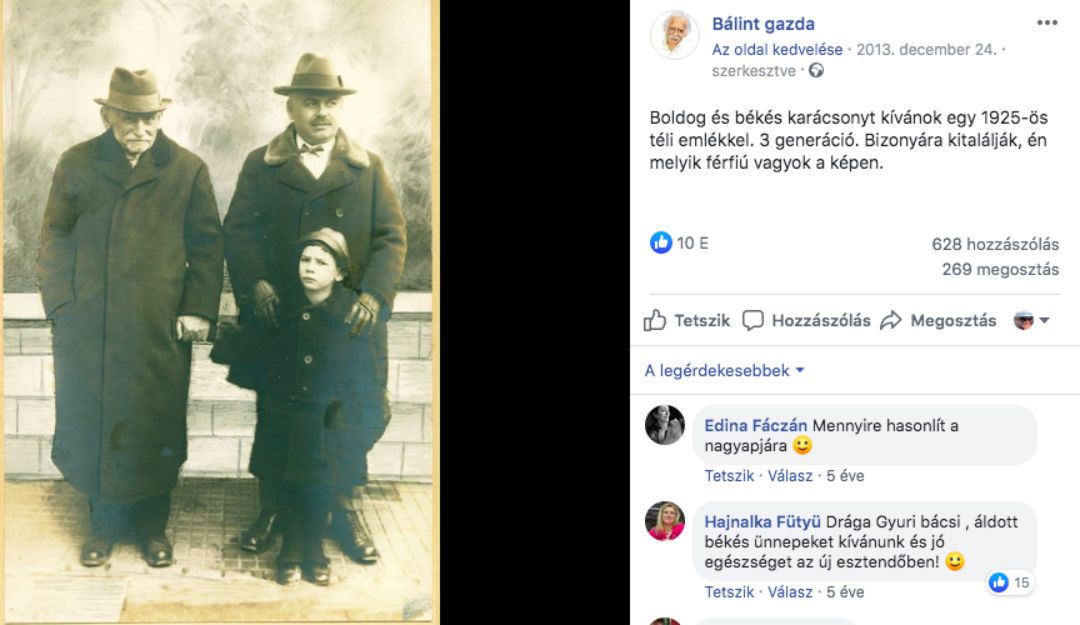View the 628 hozzászólás comments count
This screenshot has height=625, width=1080.
[x=995, y=244]
